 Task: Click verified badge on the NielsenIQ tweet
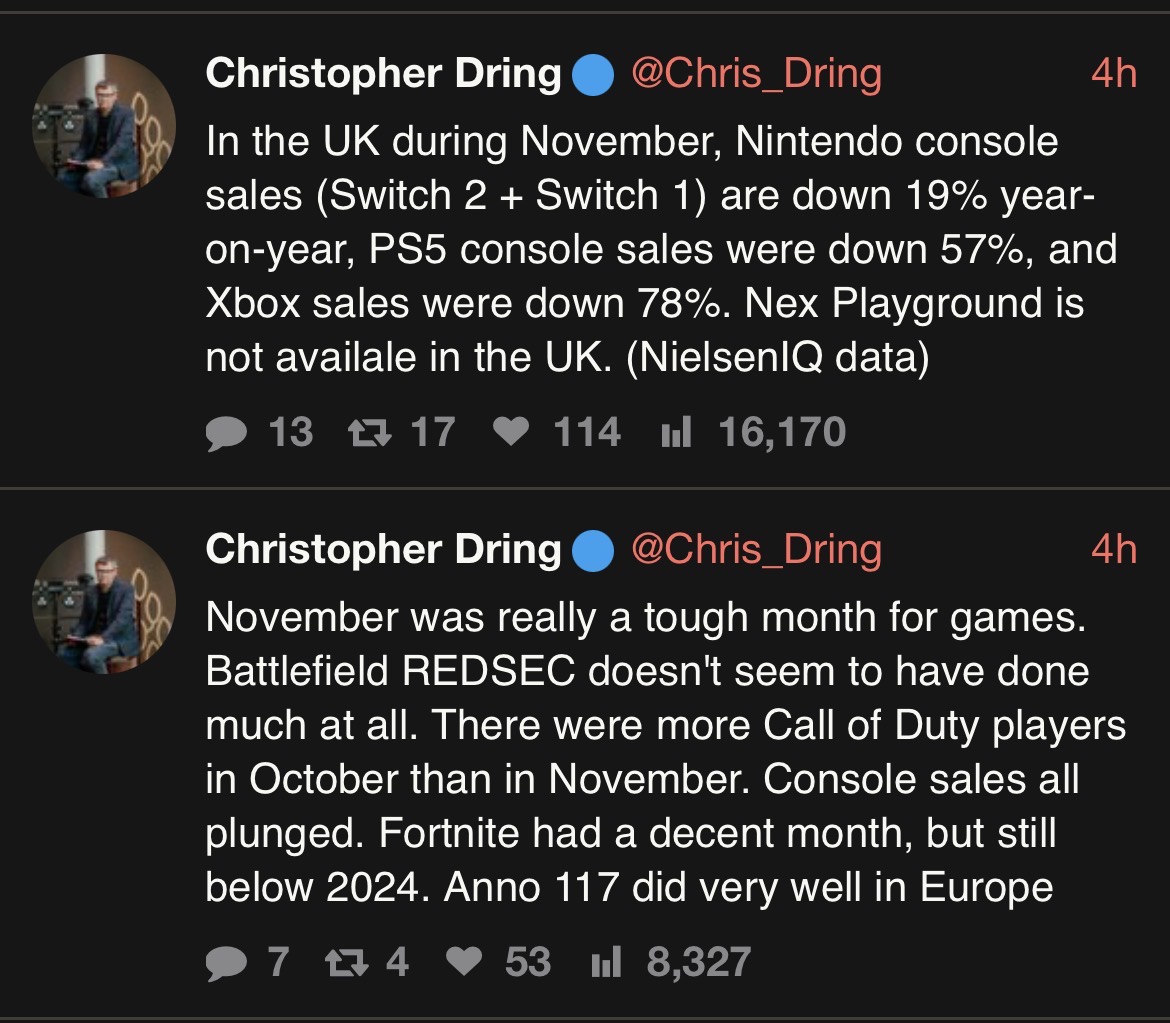click(593, 75)
